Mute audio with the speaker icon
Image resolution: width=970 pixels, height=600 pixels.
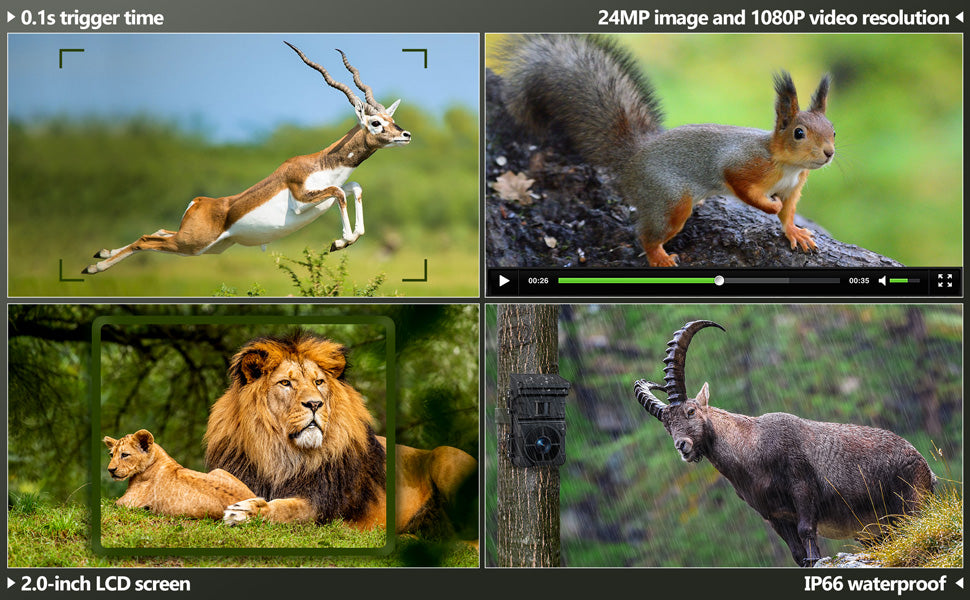(882, 281)
